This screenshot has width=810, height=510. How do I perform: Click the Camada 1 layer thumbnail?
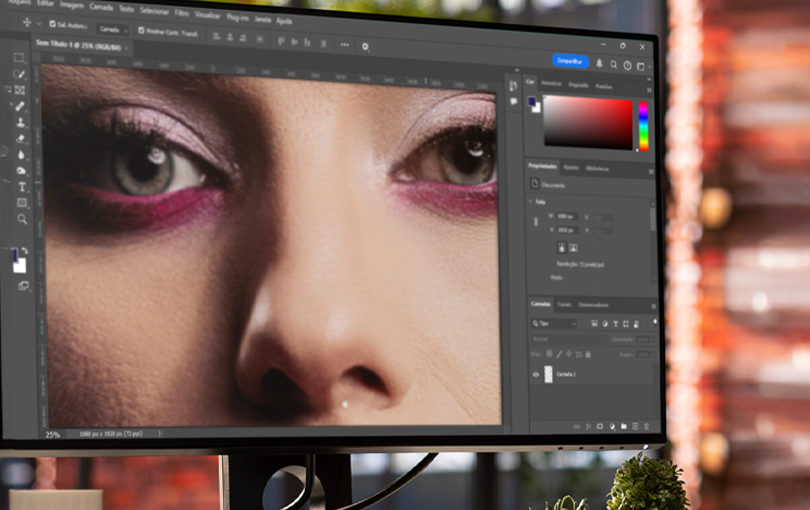[x=547, y=374]
